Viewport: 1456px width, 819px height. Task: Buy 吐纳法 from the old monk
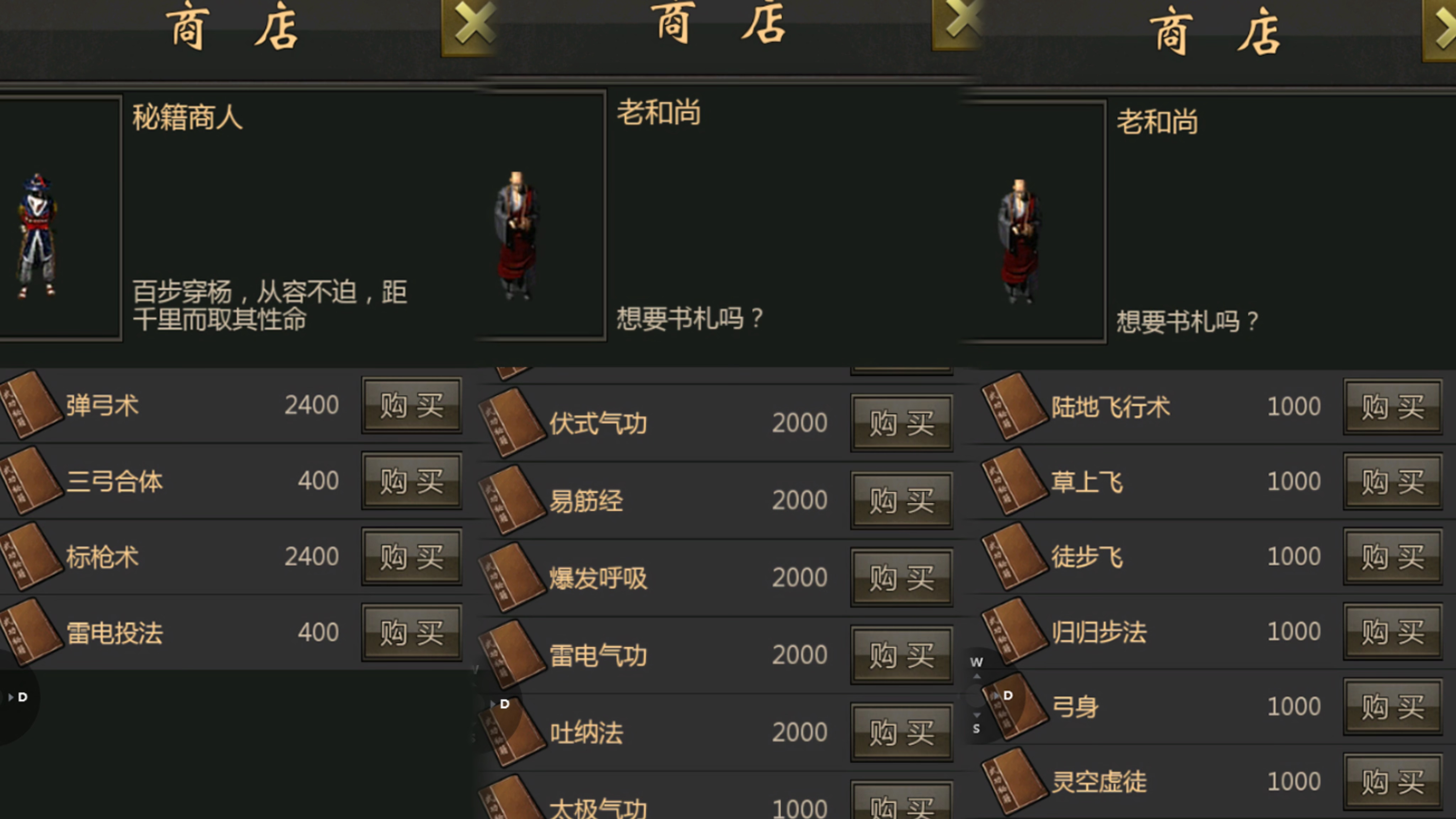(901, 733)
